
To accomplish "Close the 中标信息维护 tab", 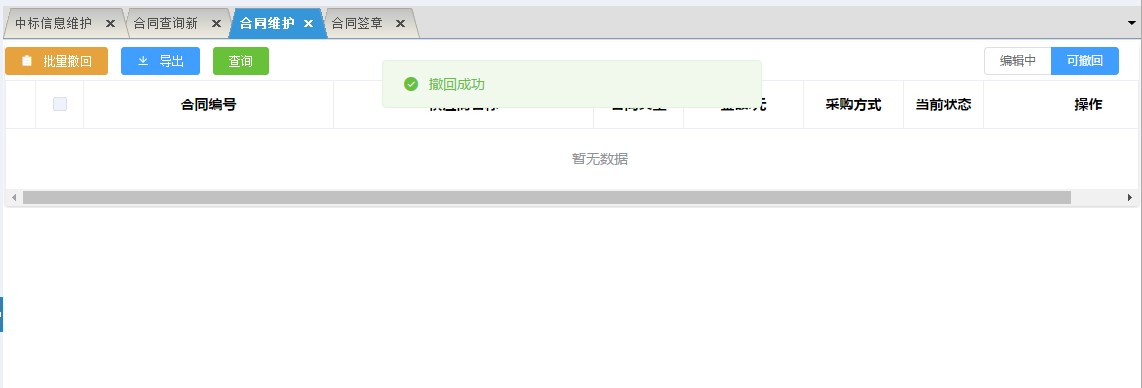I will [110, 23].
